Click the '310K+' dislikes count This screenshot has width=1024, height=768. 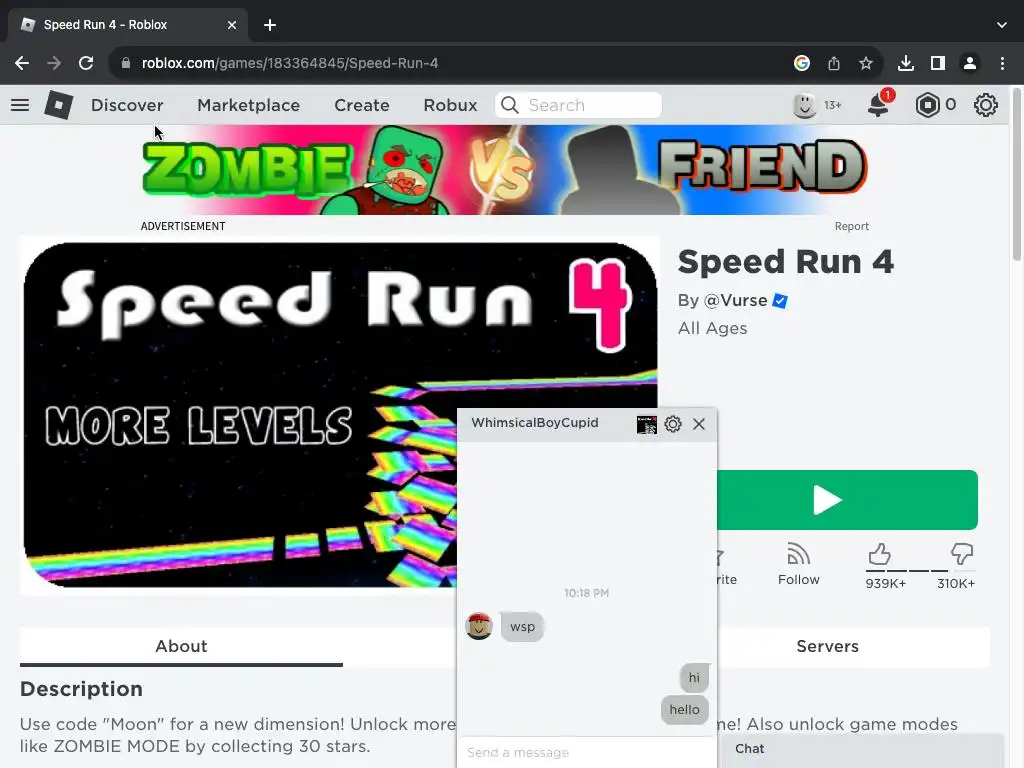click(x=956, y=584)
